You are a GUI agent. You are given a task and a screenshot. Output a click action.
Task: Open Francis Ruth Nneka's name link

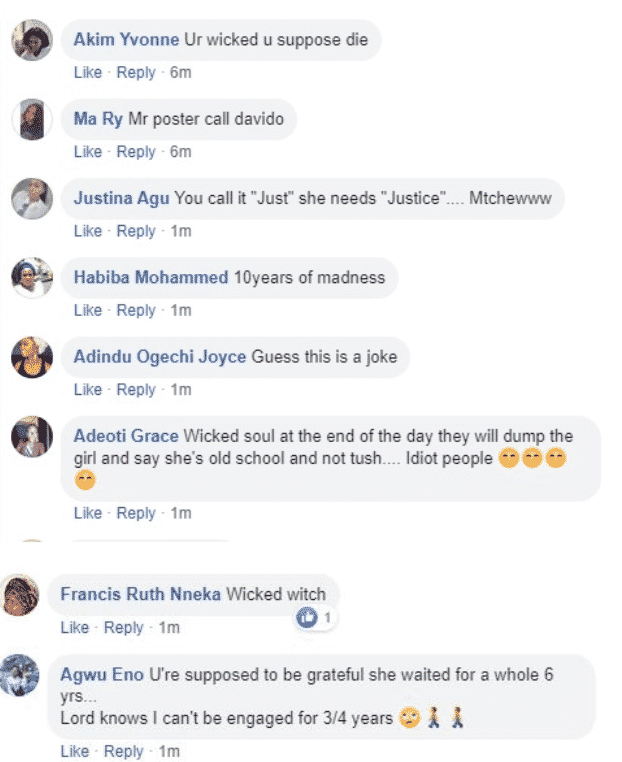click(x=140, y=594)
